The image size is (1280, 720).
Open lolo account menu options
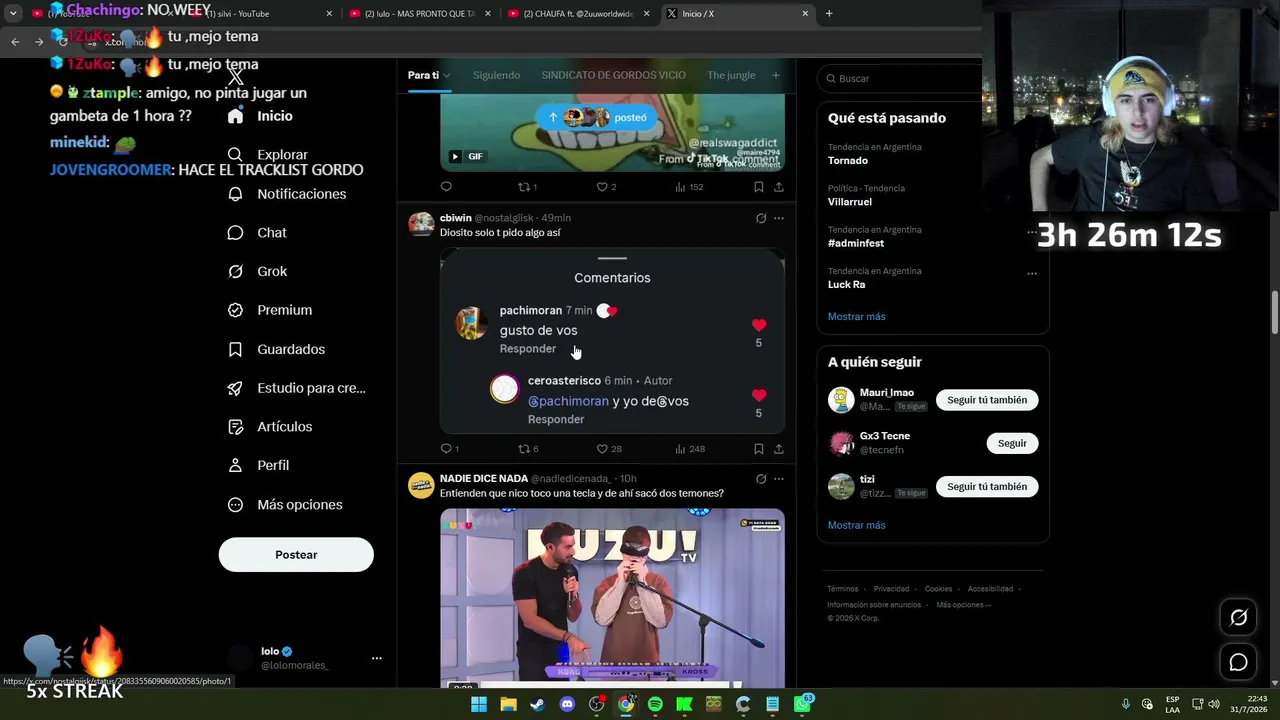click(376, 658)
